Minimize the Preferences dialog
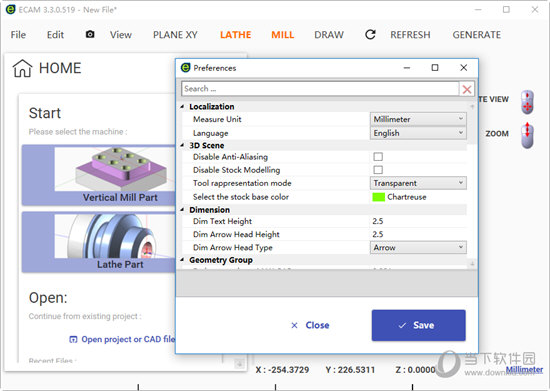Viewport: 550px width, 391px height. tap(407, 67)
